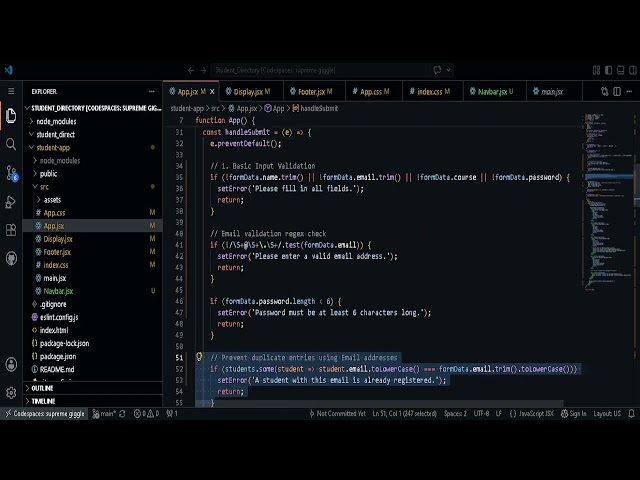The image size is (640, 480).
Task: Open the notifications bell
Action: pyautogui.click(x=631, y=413)
